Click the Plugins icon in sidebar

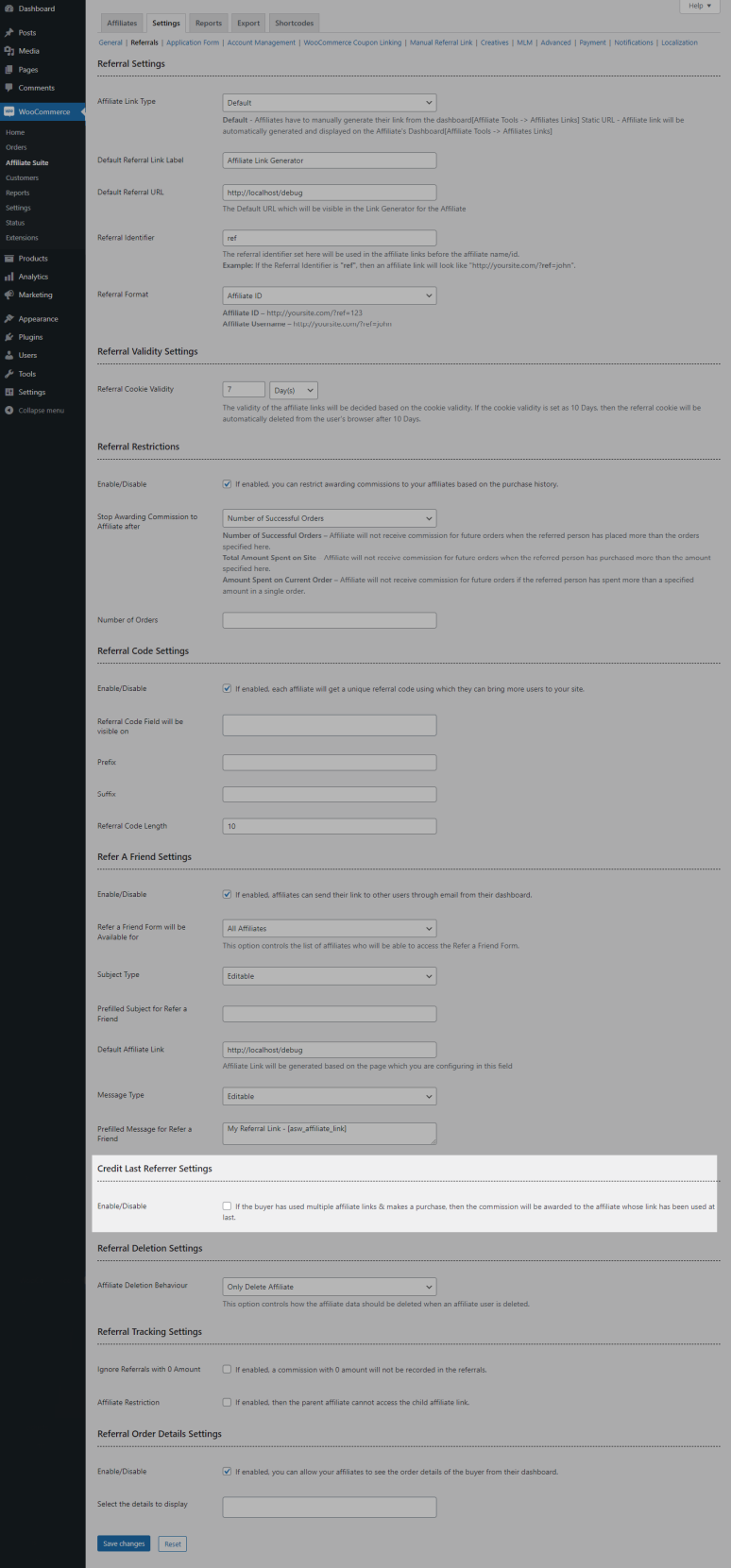(x=9, y=337)
